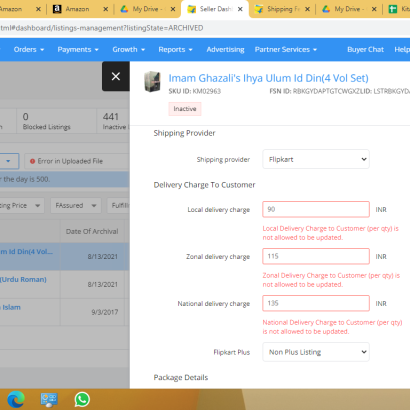
Task: Click the product thumbnail image
Action: 152,81
